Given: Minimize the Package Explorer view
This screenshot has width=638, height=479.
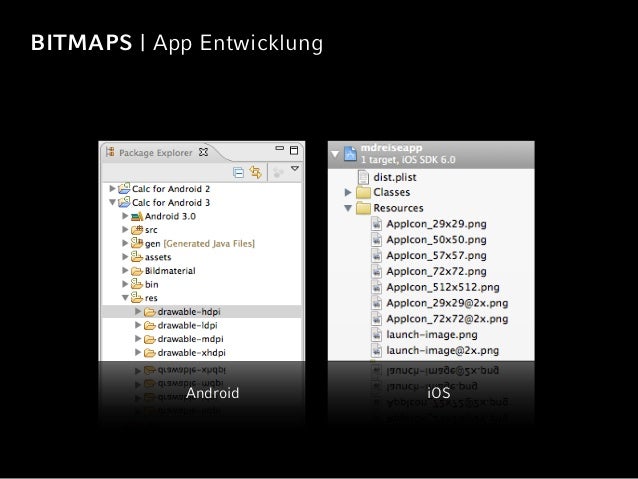Looking at the screenshot, I should (280, 148).
